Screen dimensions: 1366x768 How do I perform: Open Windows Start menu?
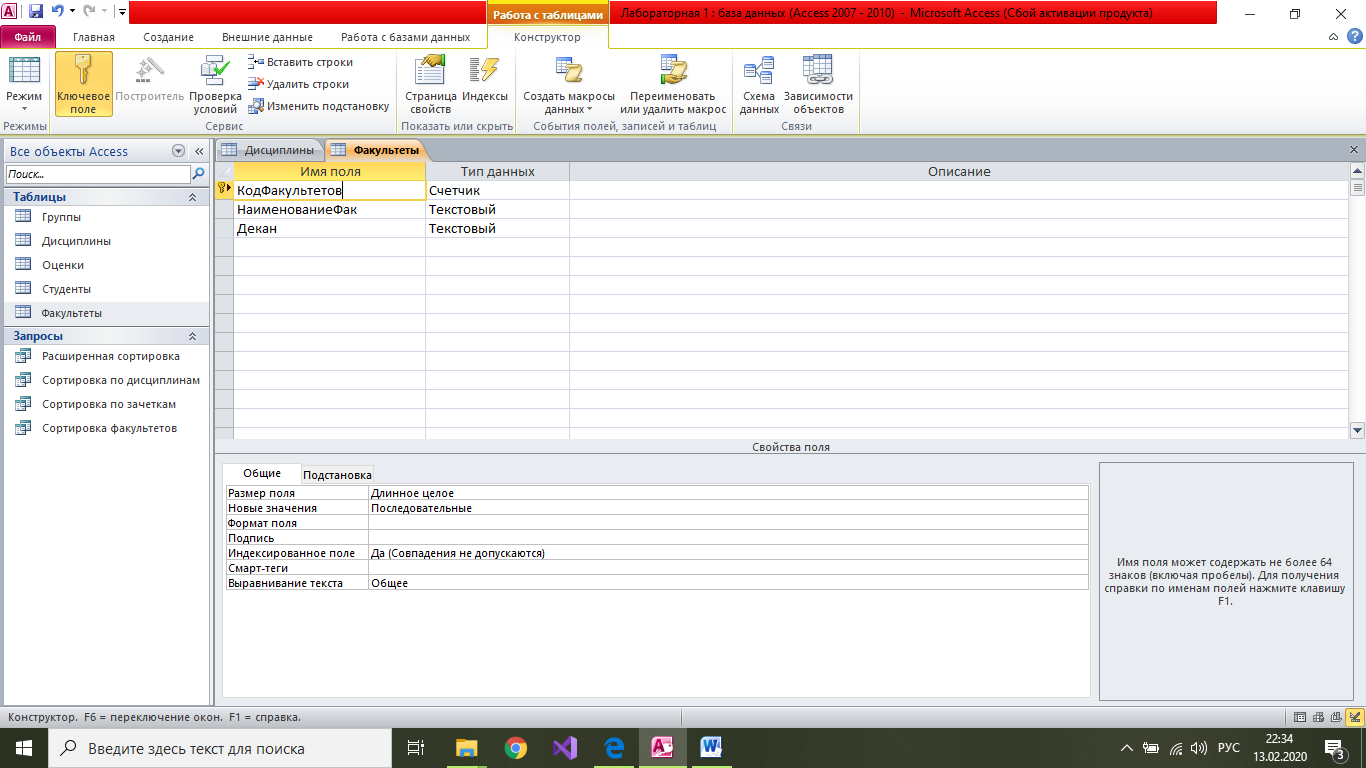[x=24, y=748]
